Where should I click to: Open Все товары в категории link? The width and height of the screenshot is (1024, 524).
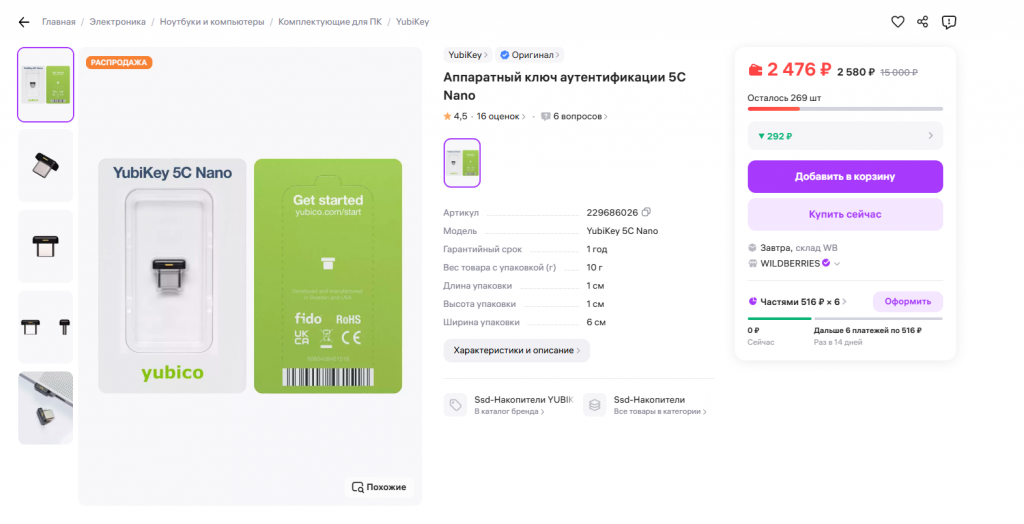(x=660, y=412)
